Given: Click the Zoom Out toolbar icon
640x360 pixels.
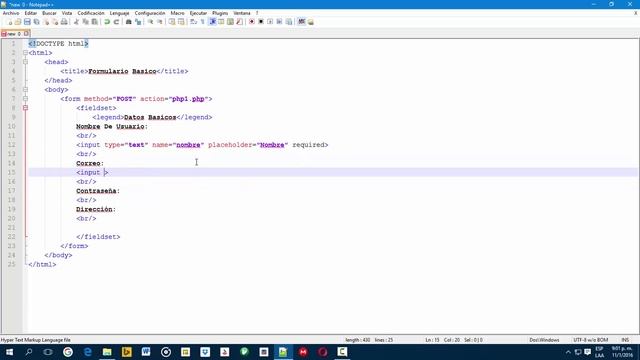Looking at the screenshot, I should point(160,22).
